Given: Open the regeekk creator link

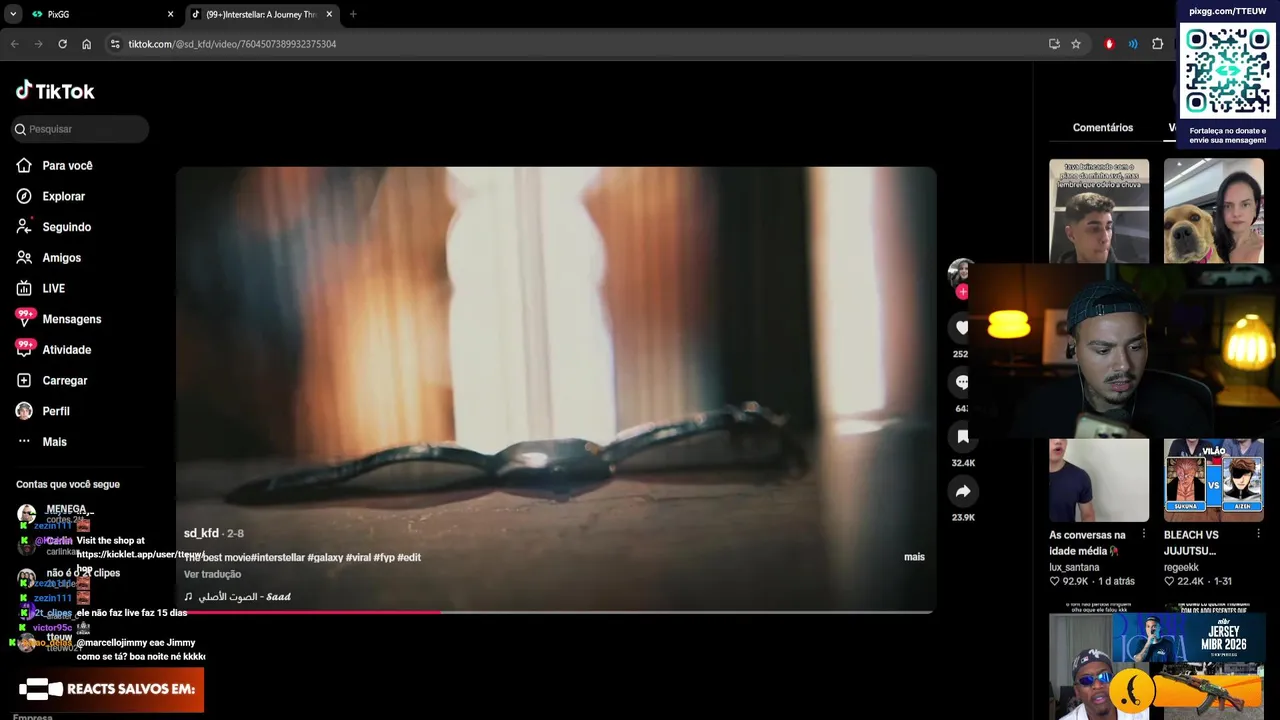Looking at the screenshot, I should pyautogui.click(x=1181, y=567).
